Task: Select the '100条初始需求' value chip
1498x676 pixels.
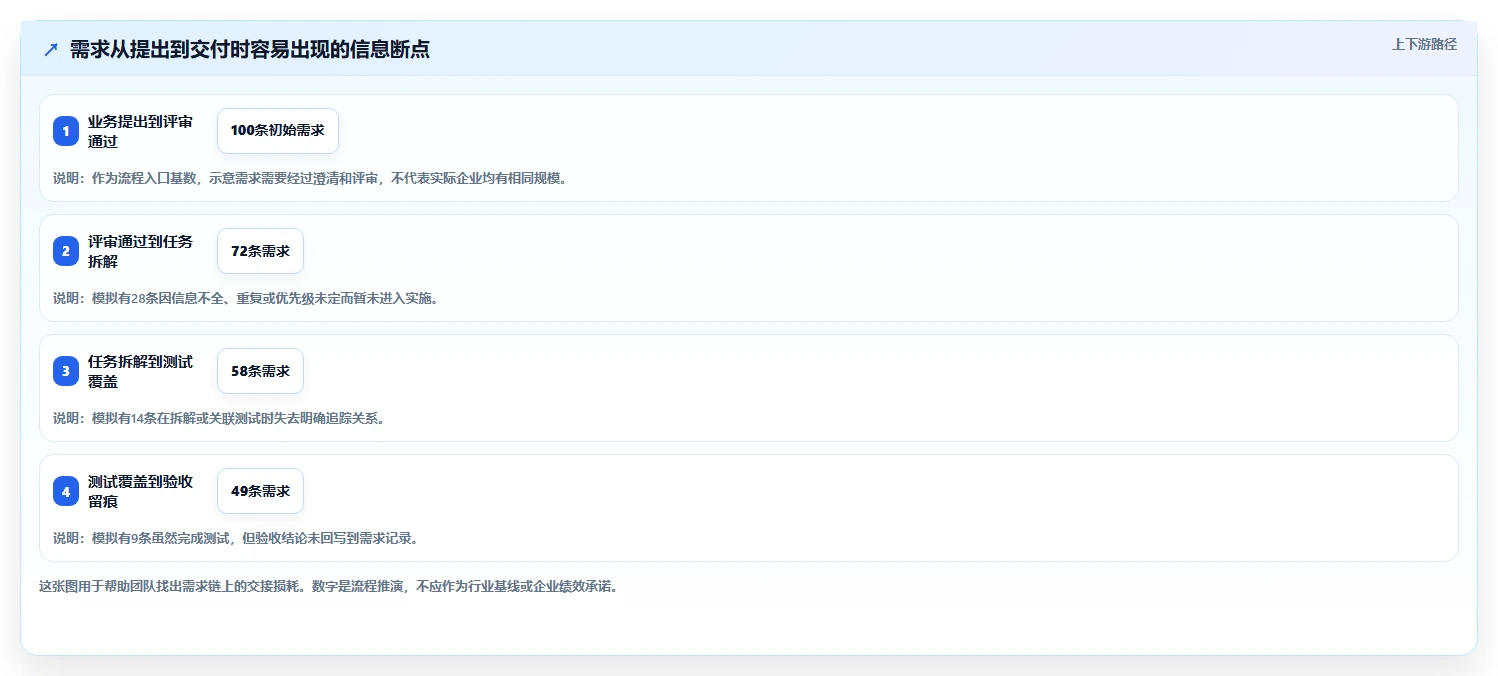Action: point(278,131)
